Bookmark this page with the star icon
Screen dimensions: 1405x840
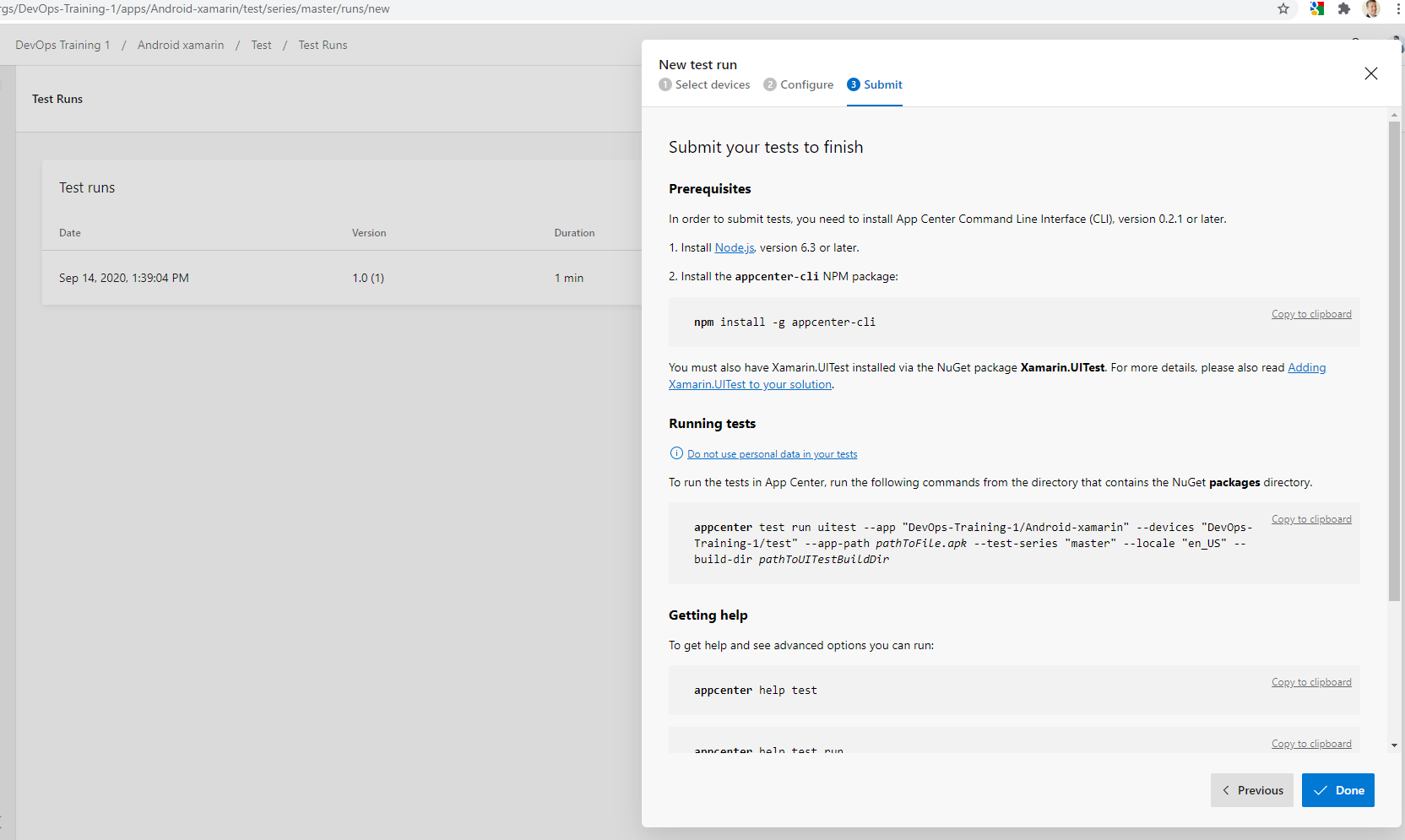tap(1283, 8)
